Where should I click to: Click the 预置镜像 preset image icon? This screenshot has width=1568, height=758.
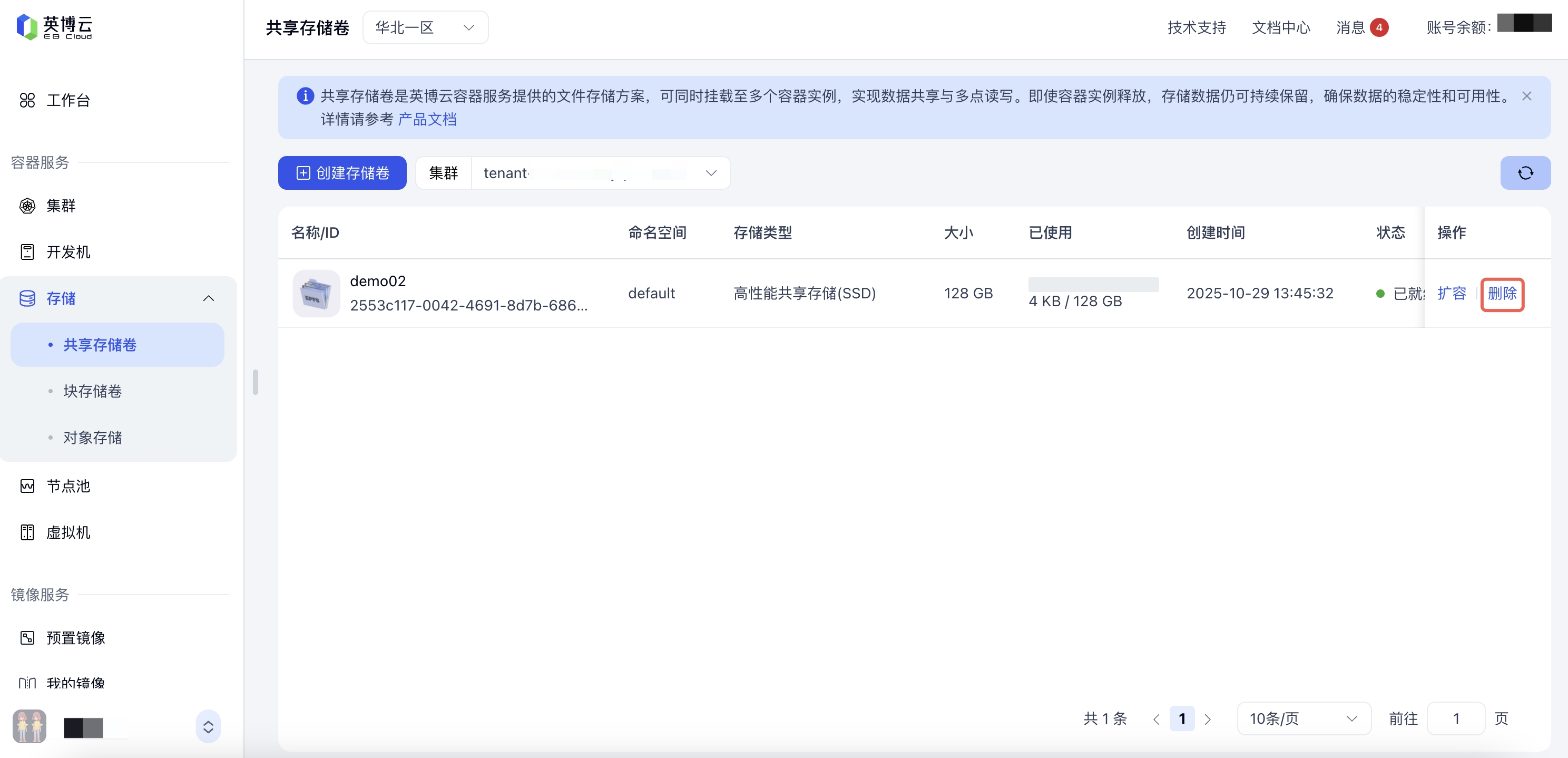[27, 637]
